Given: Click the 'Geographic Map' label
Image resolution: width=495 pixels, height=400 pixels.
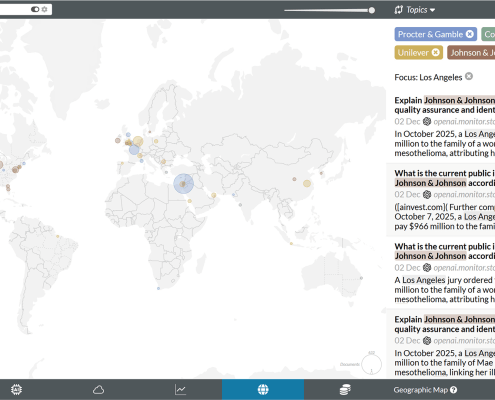Looking at the screenshot, I should pyautogui.click(x=421, y=390).
